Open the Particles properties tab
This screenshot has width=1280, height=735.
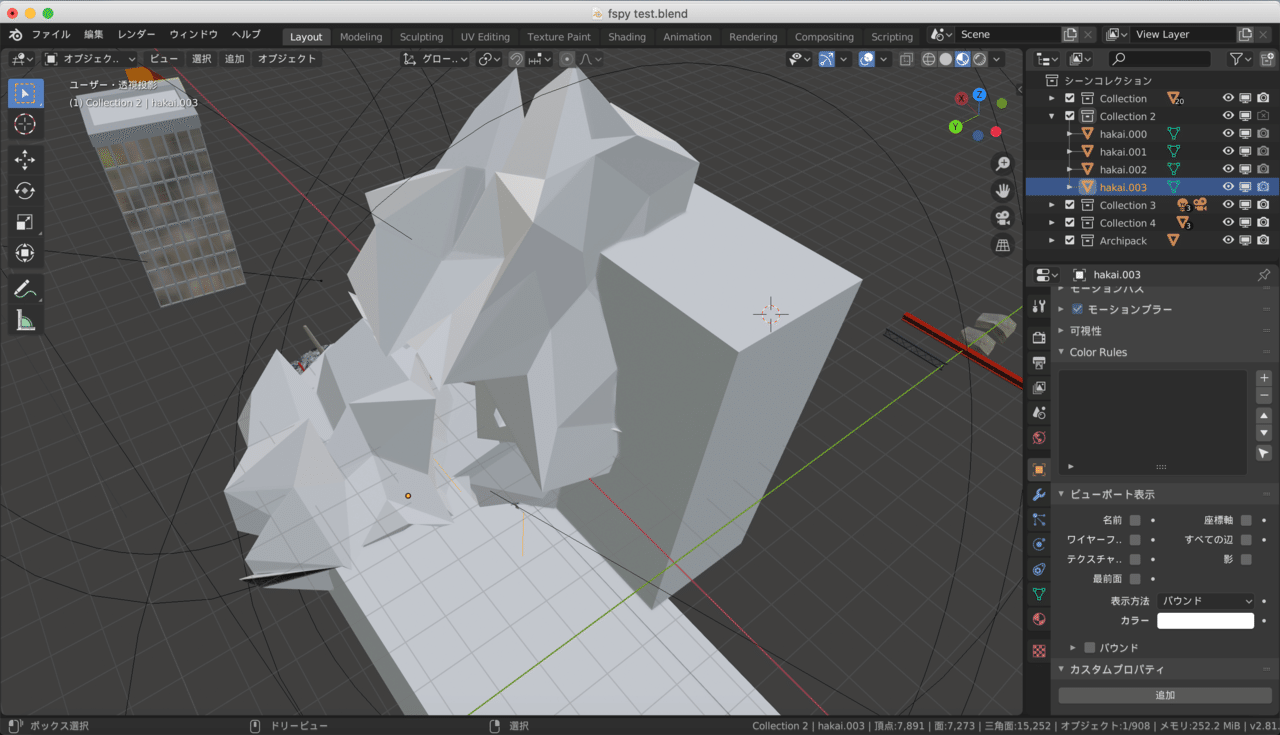[x=1039, y=519]
